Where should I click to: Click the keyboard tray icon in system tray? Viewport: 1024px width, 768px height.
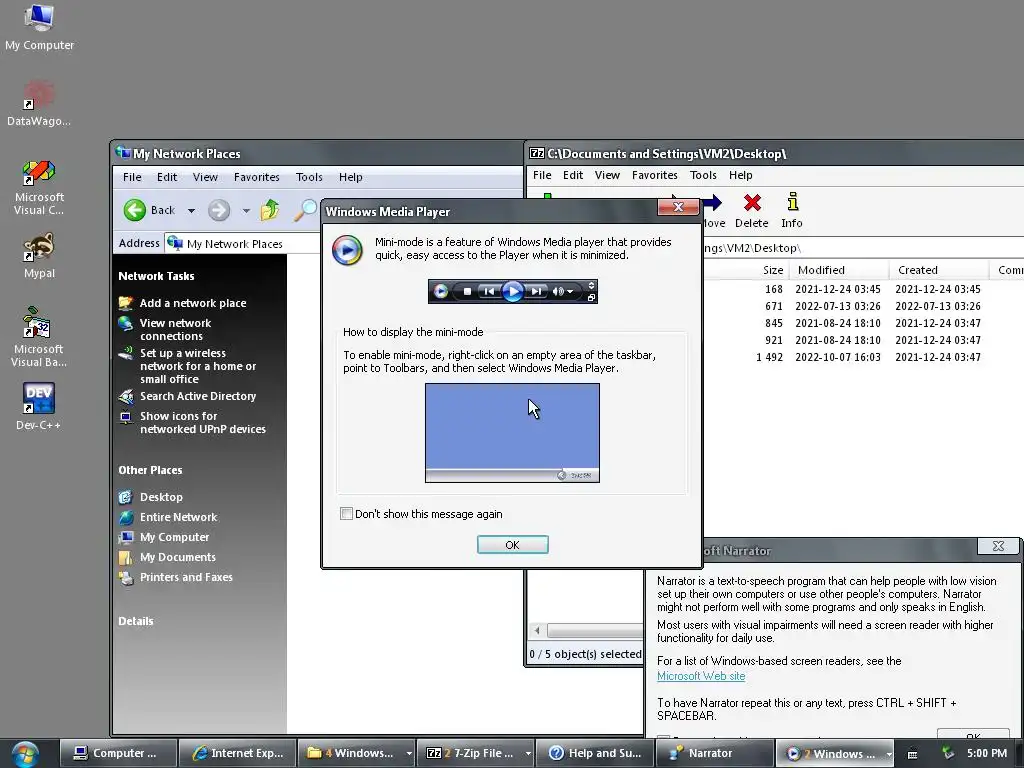[913, 754]
